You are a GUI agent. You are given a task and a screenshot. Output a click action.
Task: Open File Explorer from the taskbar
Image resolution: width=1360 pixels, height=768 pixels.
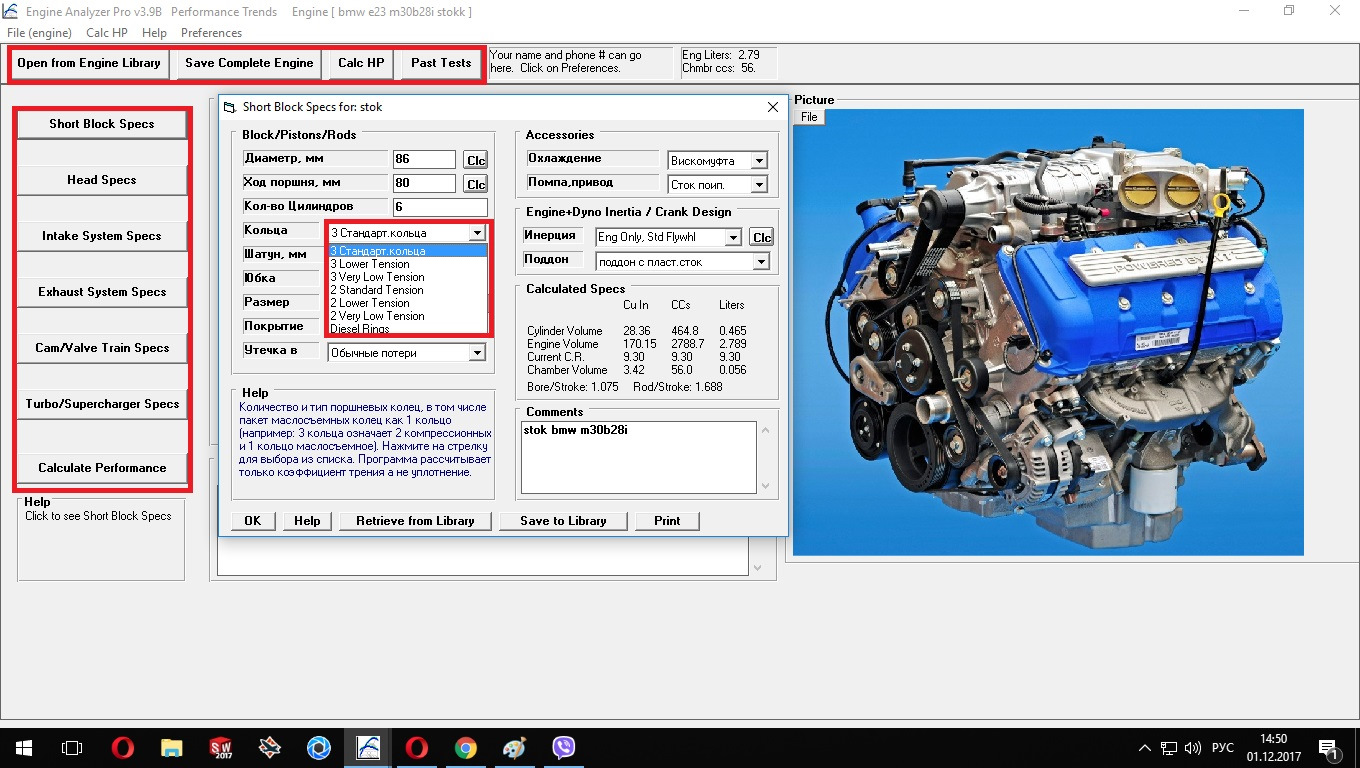tap(172, 747)
